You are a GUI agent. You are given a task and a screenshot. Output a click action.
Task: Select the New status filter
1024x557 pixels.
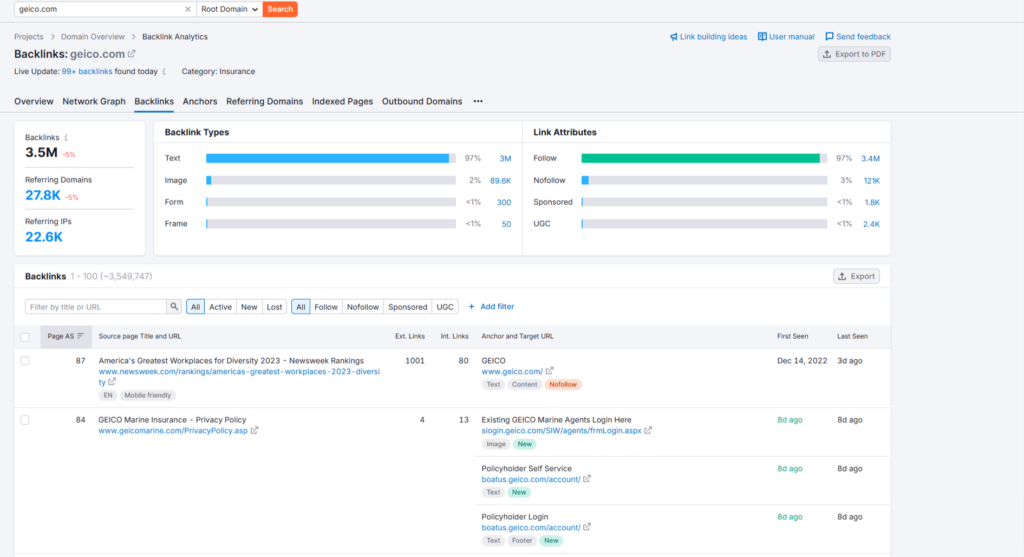tap(249, 307)
